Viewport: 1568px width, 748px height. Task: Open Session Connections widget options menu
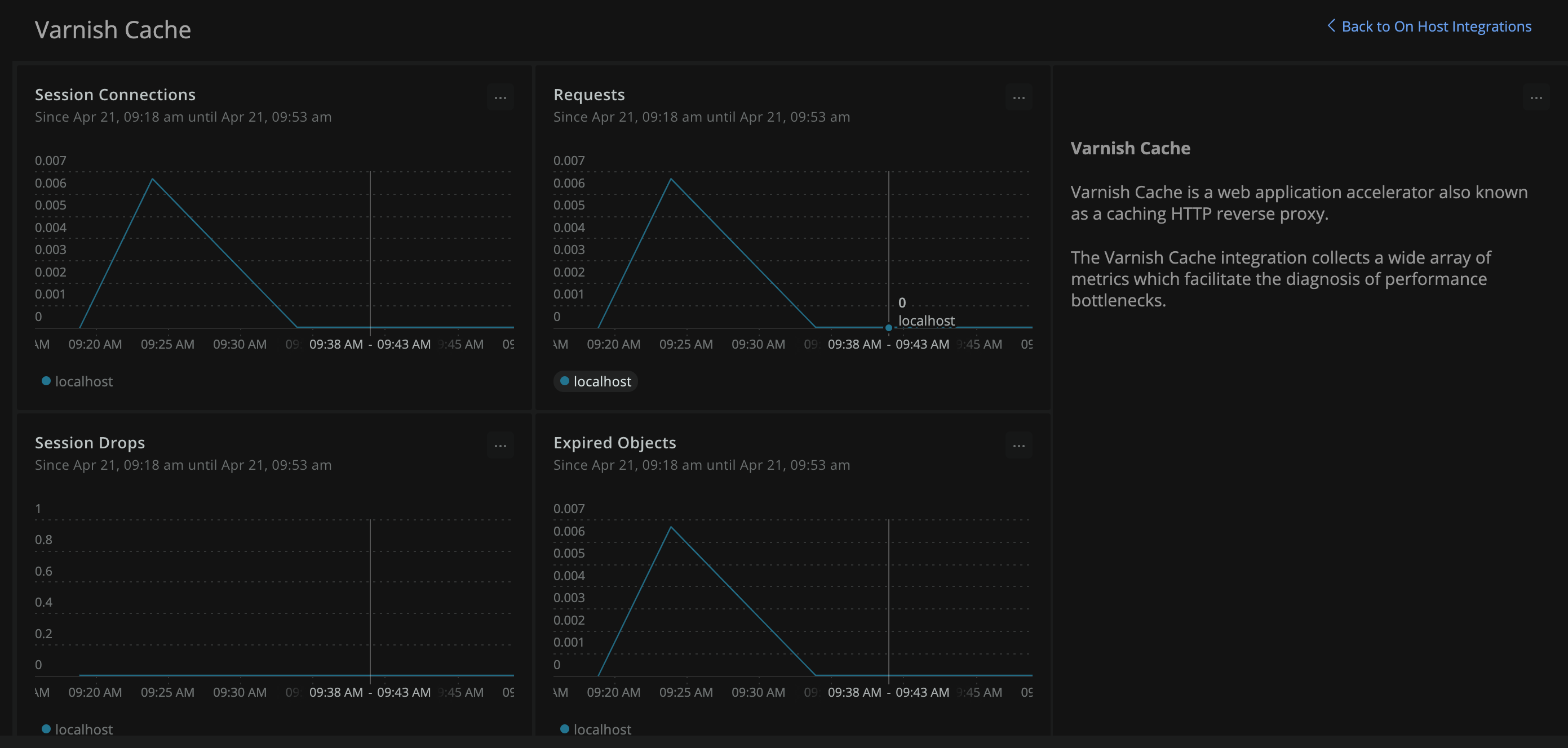tap(500, 97)
